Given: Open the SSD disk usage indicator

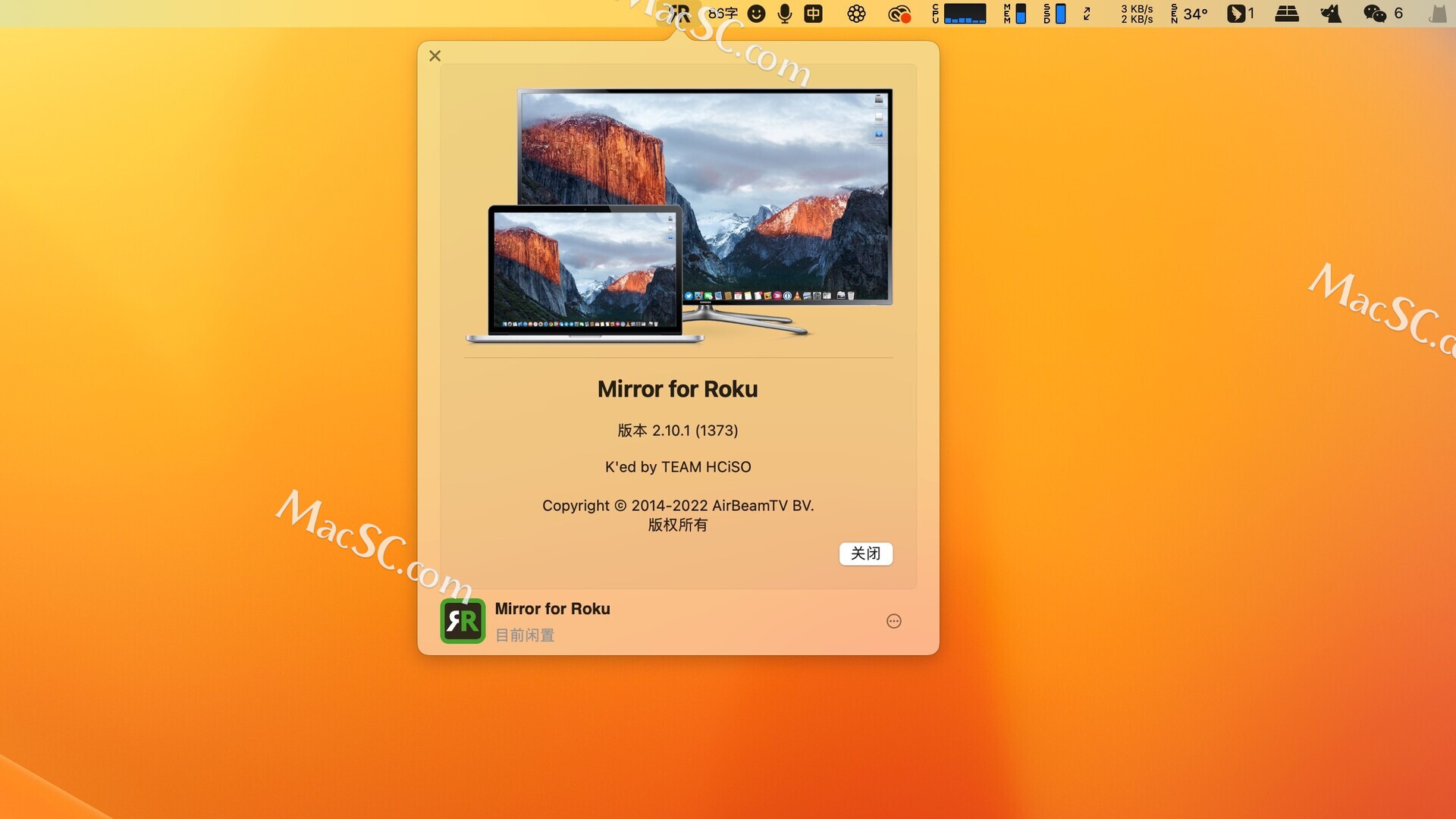Looking at the screenshot, I should 1054,14.
